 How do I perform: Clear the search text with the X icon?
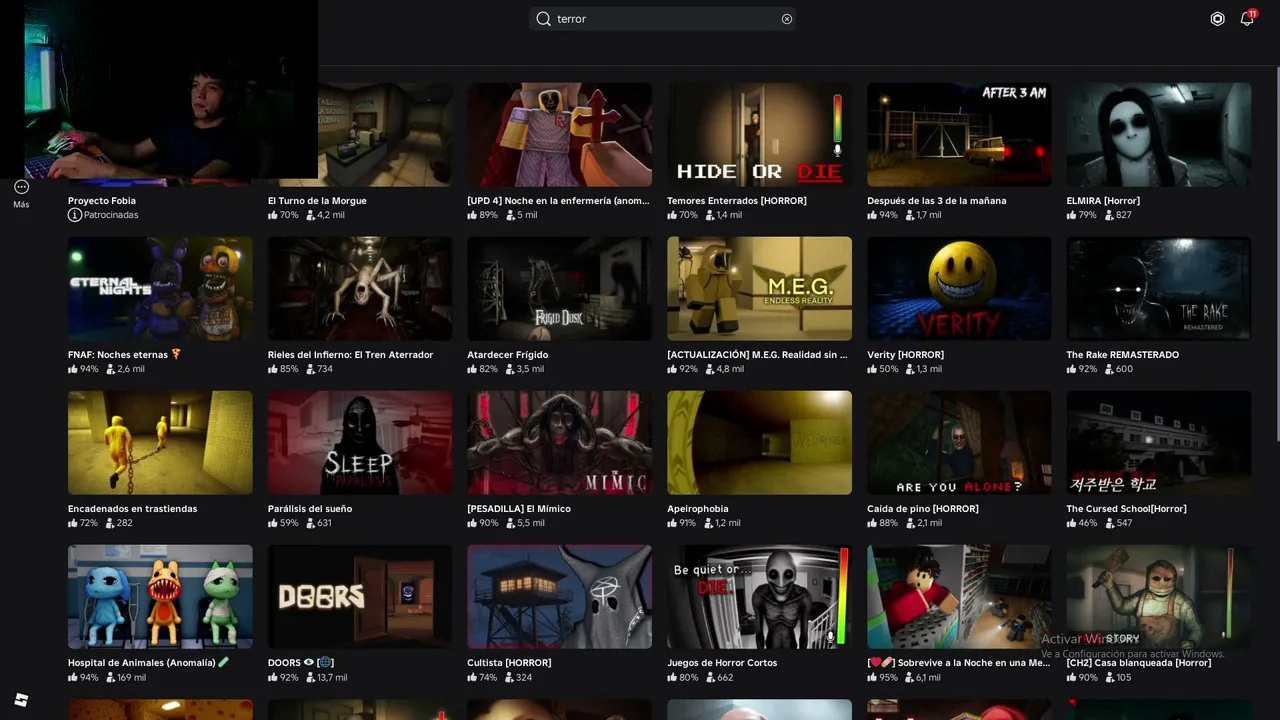coord(787,19)
